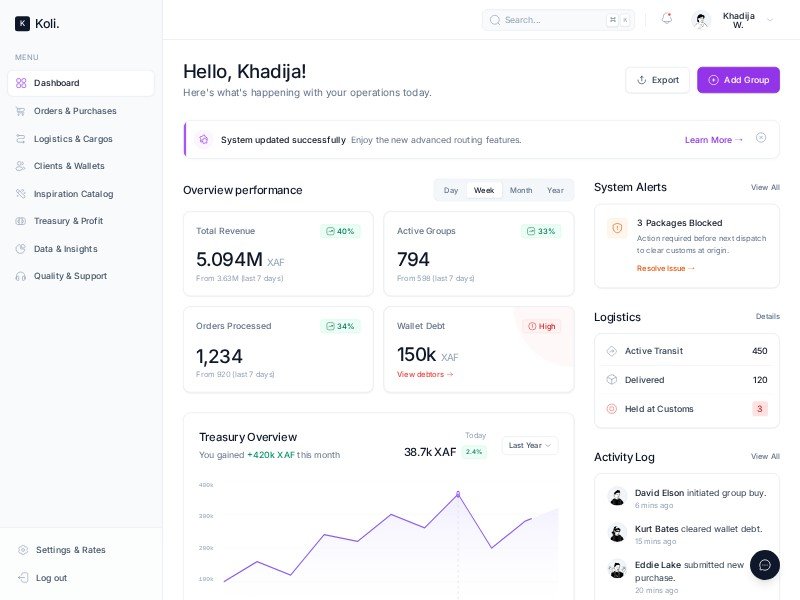Click the Log out icon
Viewport: 800px width, 600px height.
click(21, 578)
